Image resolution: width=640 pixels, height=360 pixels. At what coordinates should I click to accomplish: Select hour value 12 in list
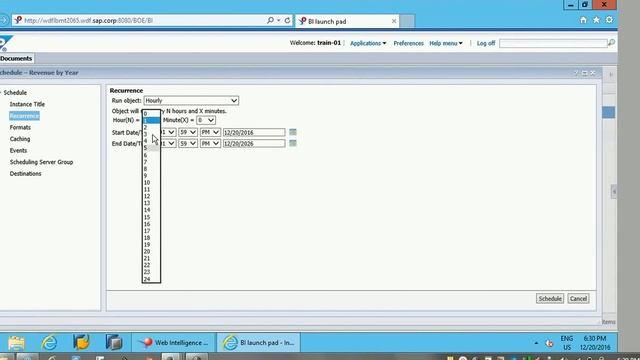151,196
